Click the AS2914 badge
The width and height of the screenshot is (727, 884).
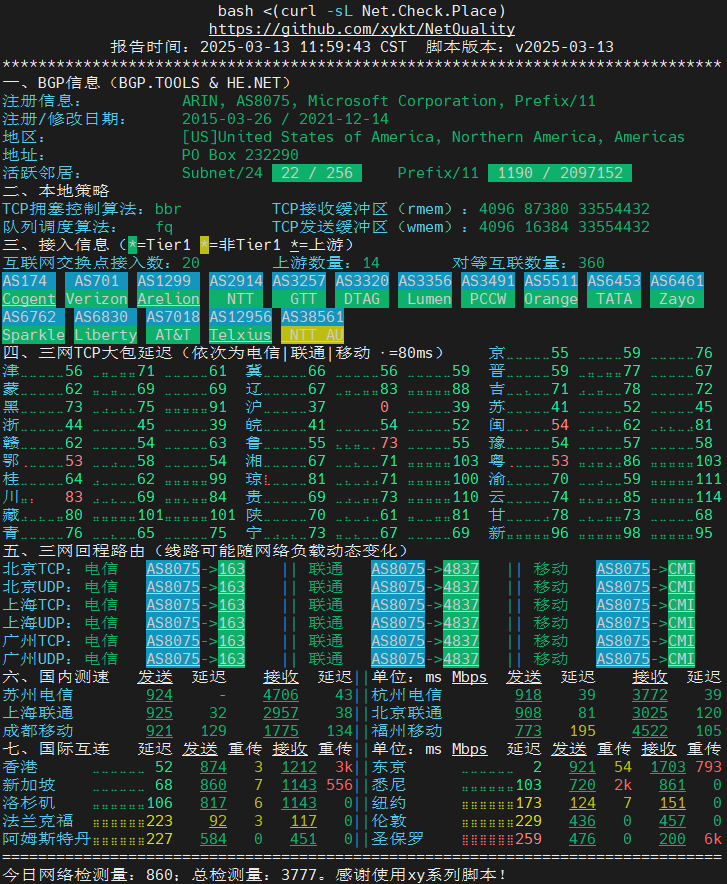(236, 281)
